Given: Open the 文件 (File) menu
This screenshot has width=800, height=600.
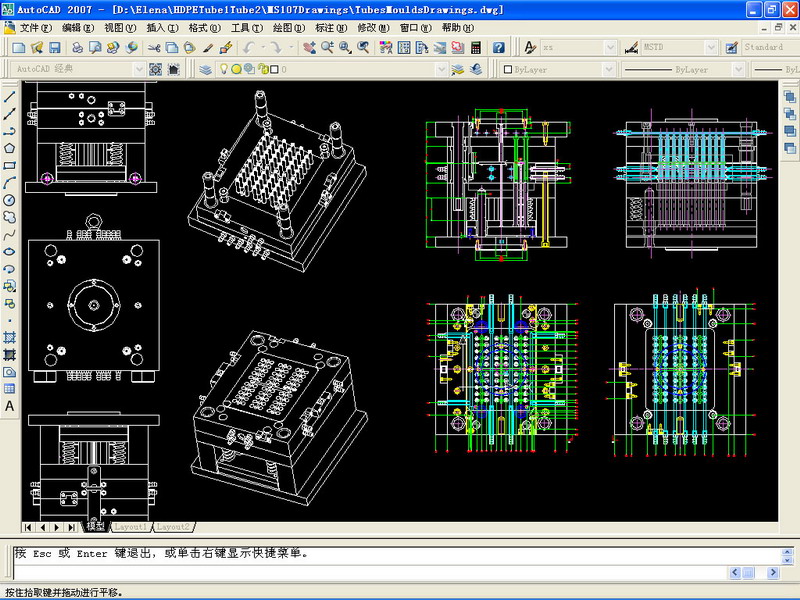Looking at the screenshot, I should (37, 28).
